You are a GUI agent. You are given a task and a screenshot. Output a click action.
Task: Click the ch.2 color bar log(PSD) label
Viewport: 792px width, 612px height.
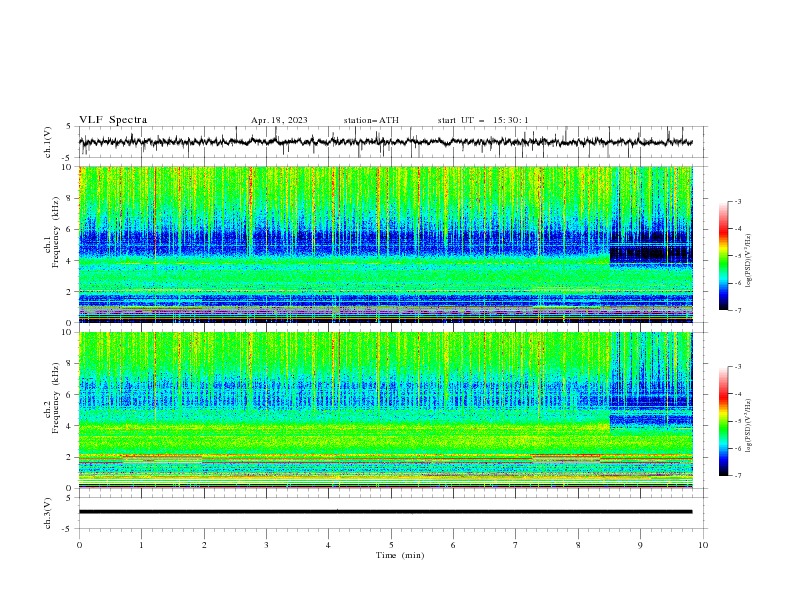click(748, 425)
